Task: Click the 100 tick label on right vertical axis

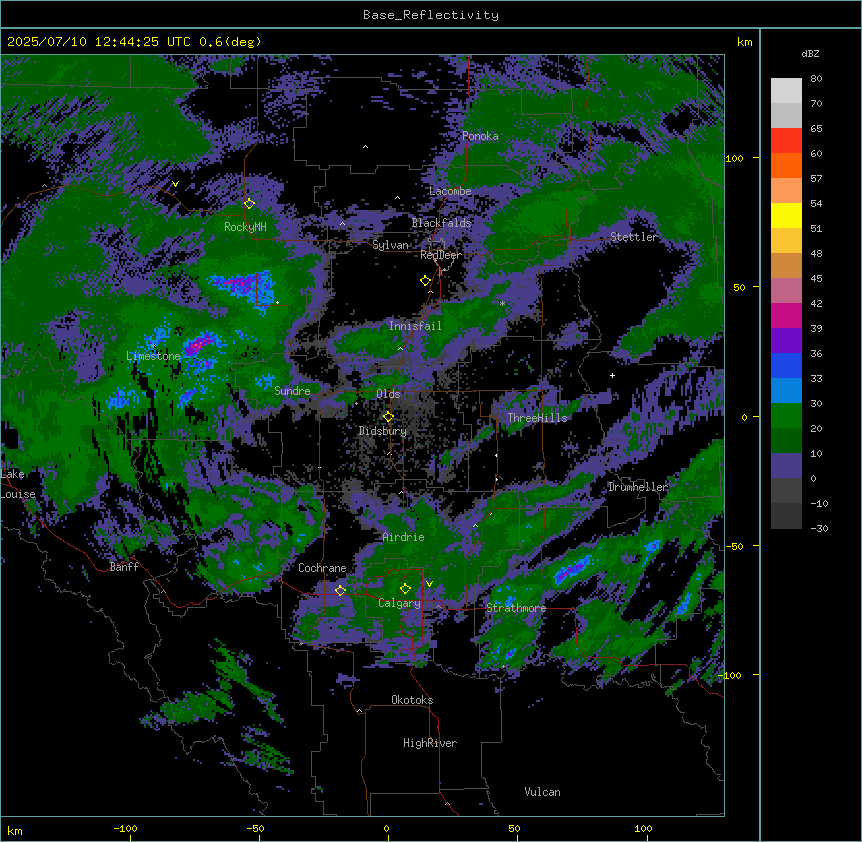Action: pos(734,158)
